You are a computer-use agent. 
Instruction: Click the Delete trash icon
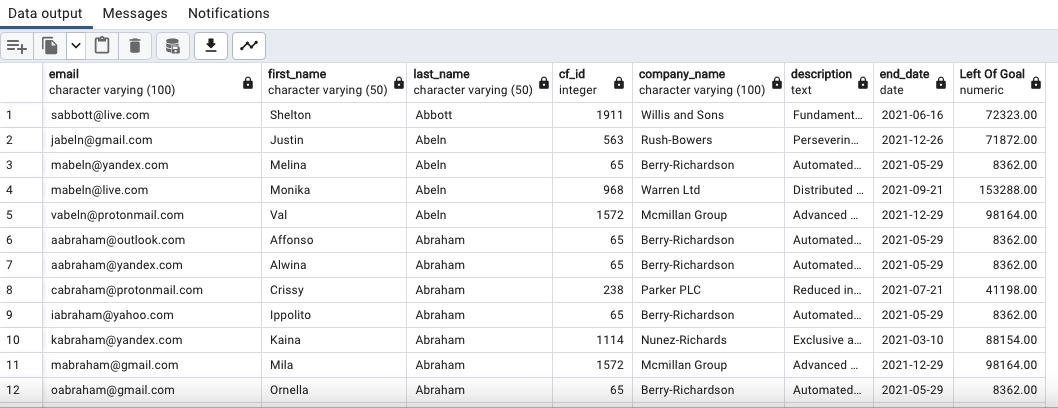pos(135,46)
